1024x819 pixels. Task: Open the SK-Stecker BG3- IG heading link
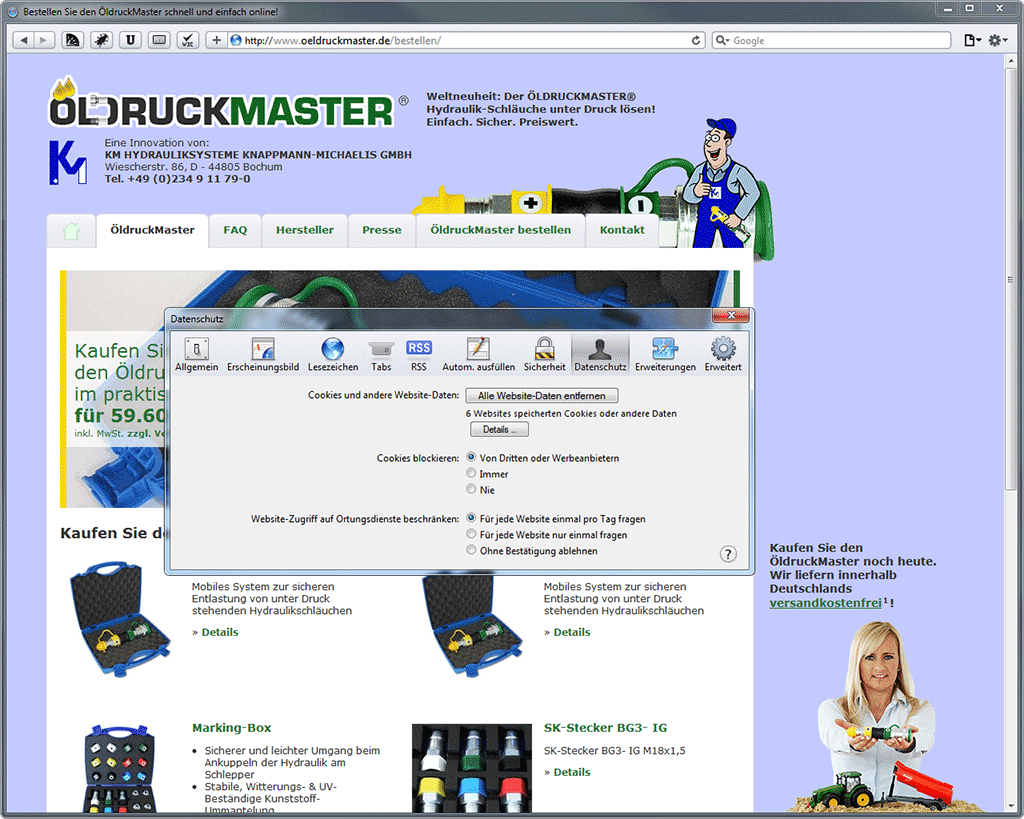[605, 728]
